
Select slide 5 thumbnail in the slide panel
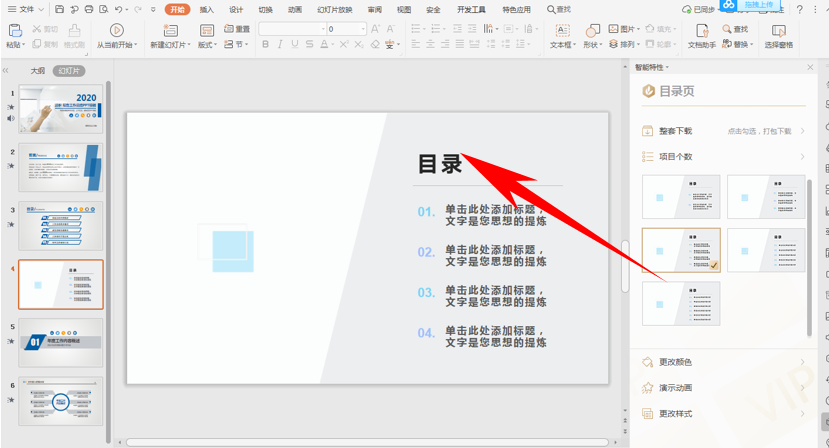coord(61,342)
